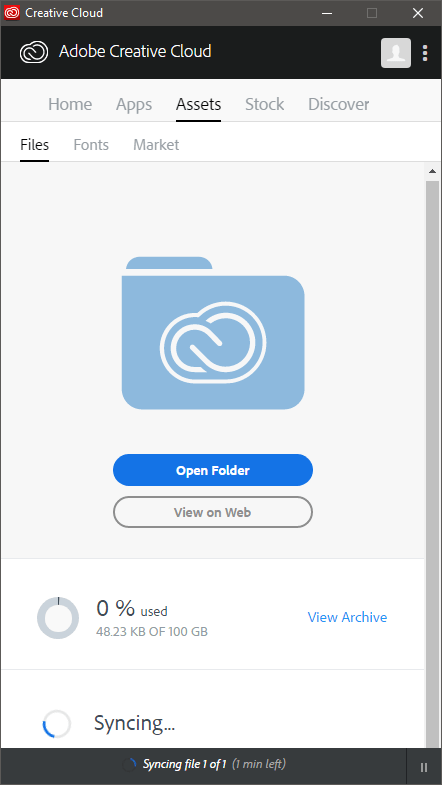Select the Market sub-tab
Image resolution: width=442 pixels, height=785 pixels.
[156, 145]
